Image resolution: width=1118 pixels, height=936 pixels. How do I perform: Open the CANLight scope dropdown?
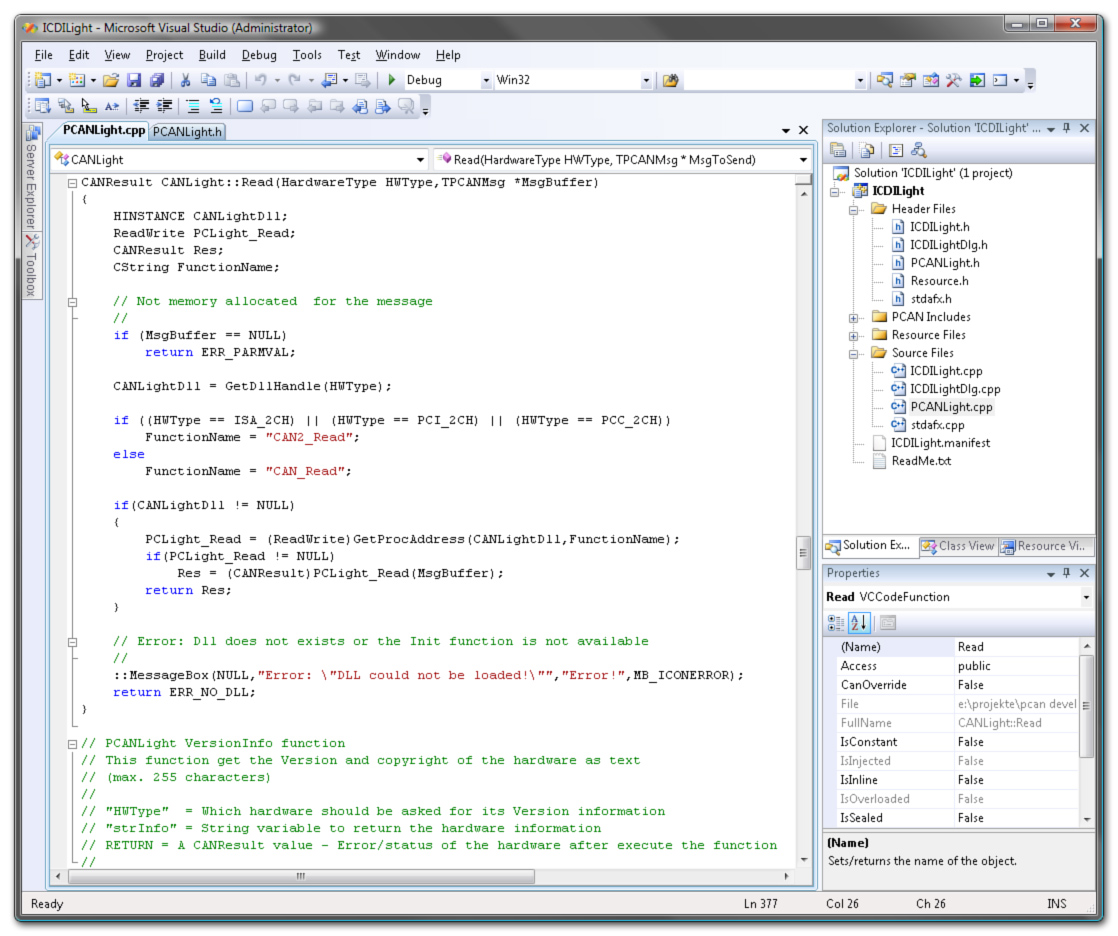pyautogui.click(x=420, y=160)
